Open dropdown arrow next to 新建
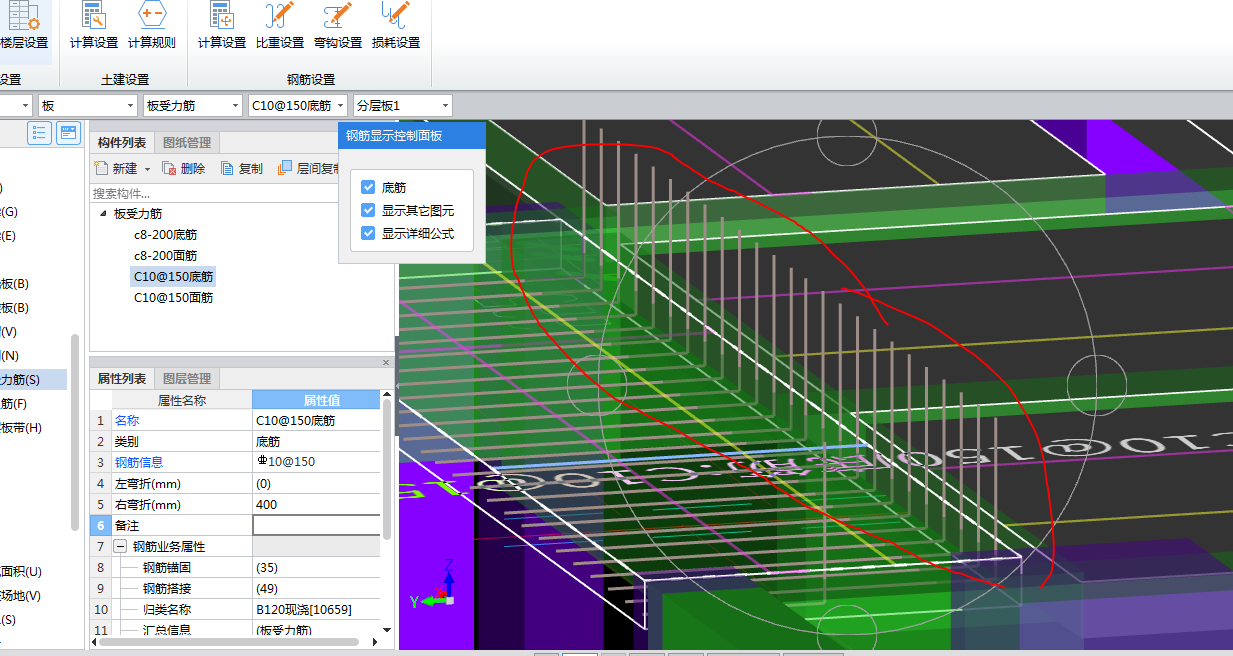This screenshot has width=1233, height=656. pyautogui.click(x=147, y=170)
